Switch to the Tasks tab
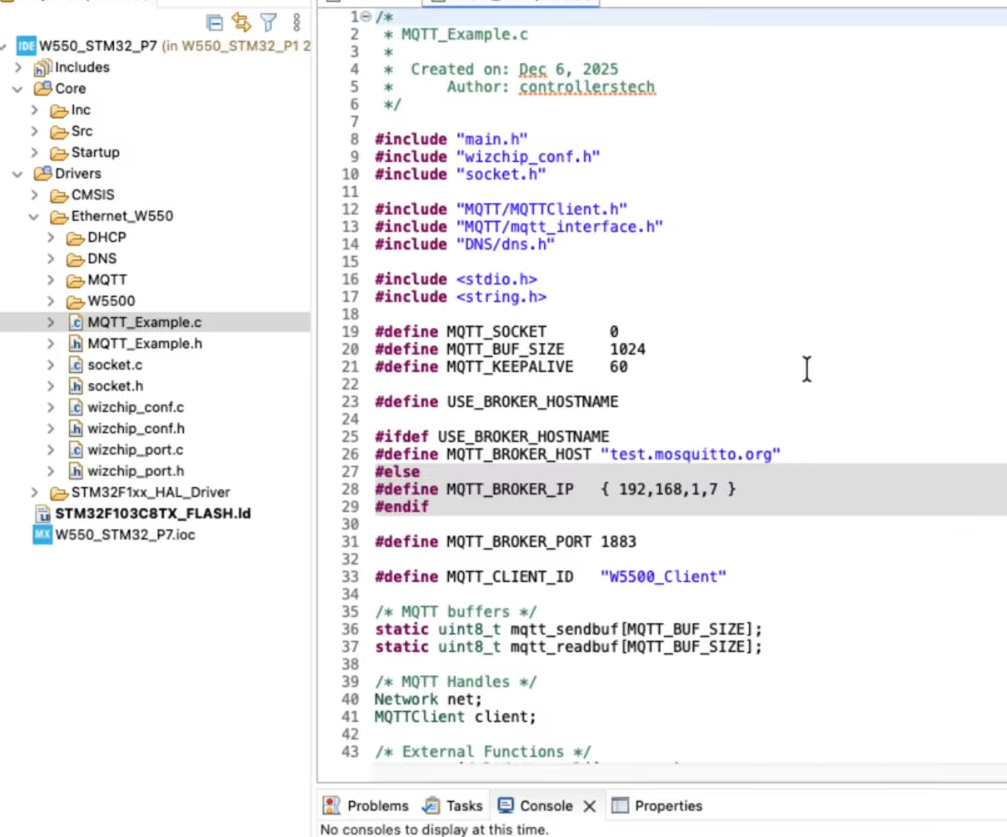 [x=464, y=806]
